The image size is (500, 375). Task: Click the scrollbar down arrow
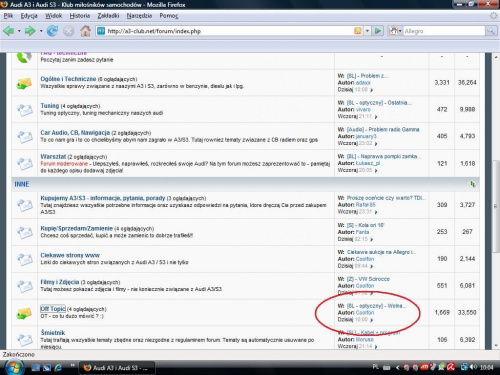point(495,346)
